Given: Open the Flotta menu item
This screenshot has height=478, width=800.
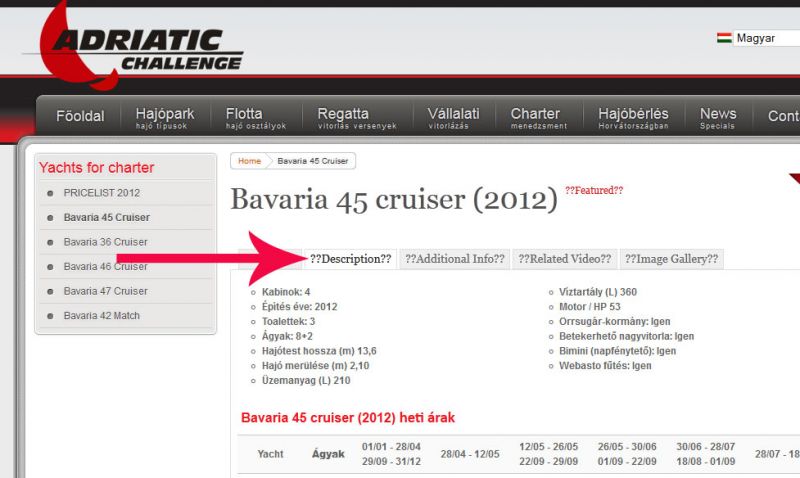Looking at the screenshot, I should (x=256, y=118).
